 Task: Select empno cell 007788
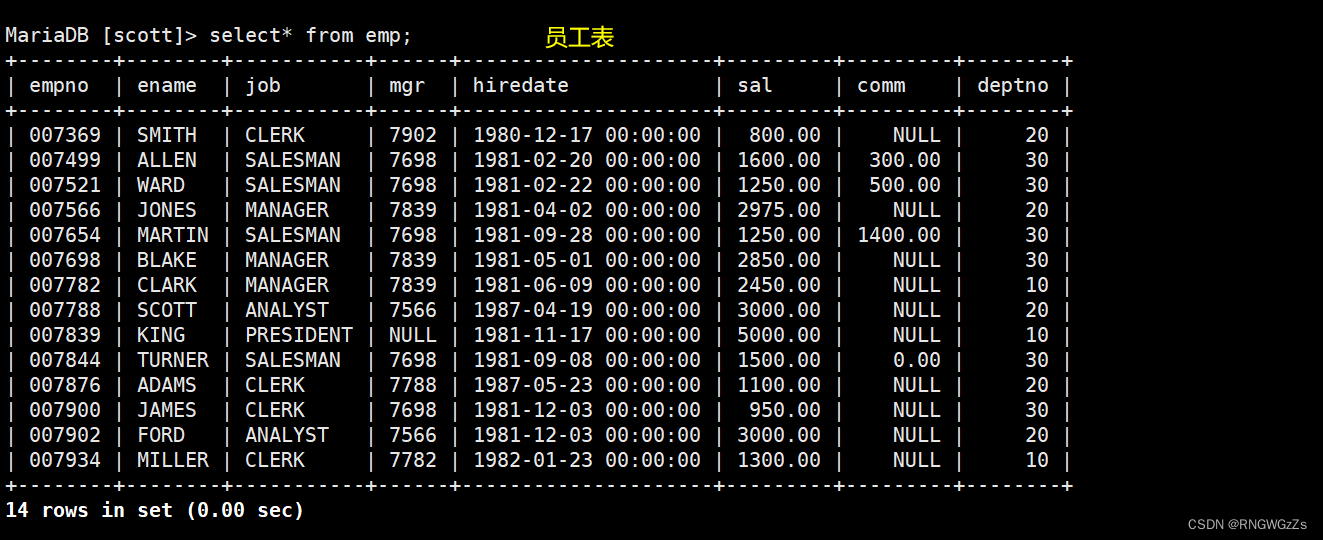coord(65,310)
